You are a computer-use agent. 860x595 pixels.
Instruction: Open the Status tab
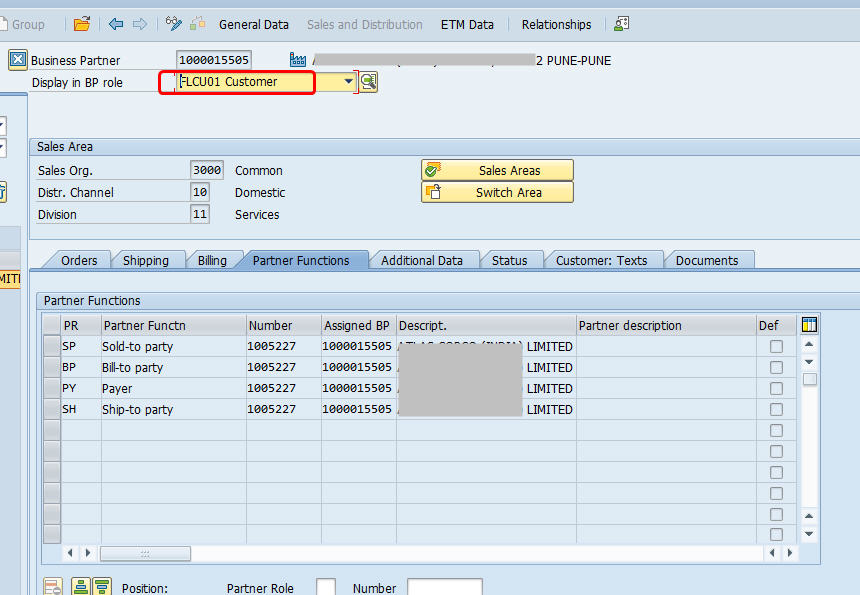tap(510, 260)
